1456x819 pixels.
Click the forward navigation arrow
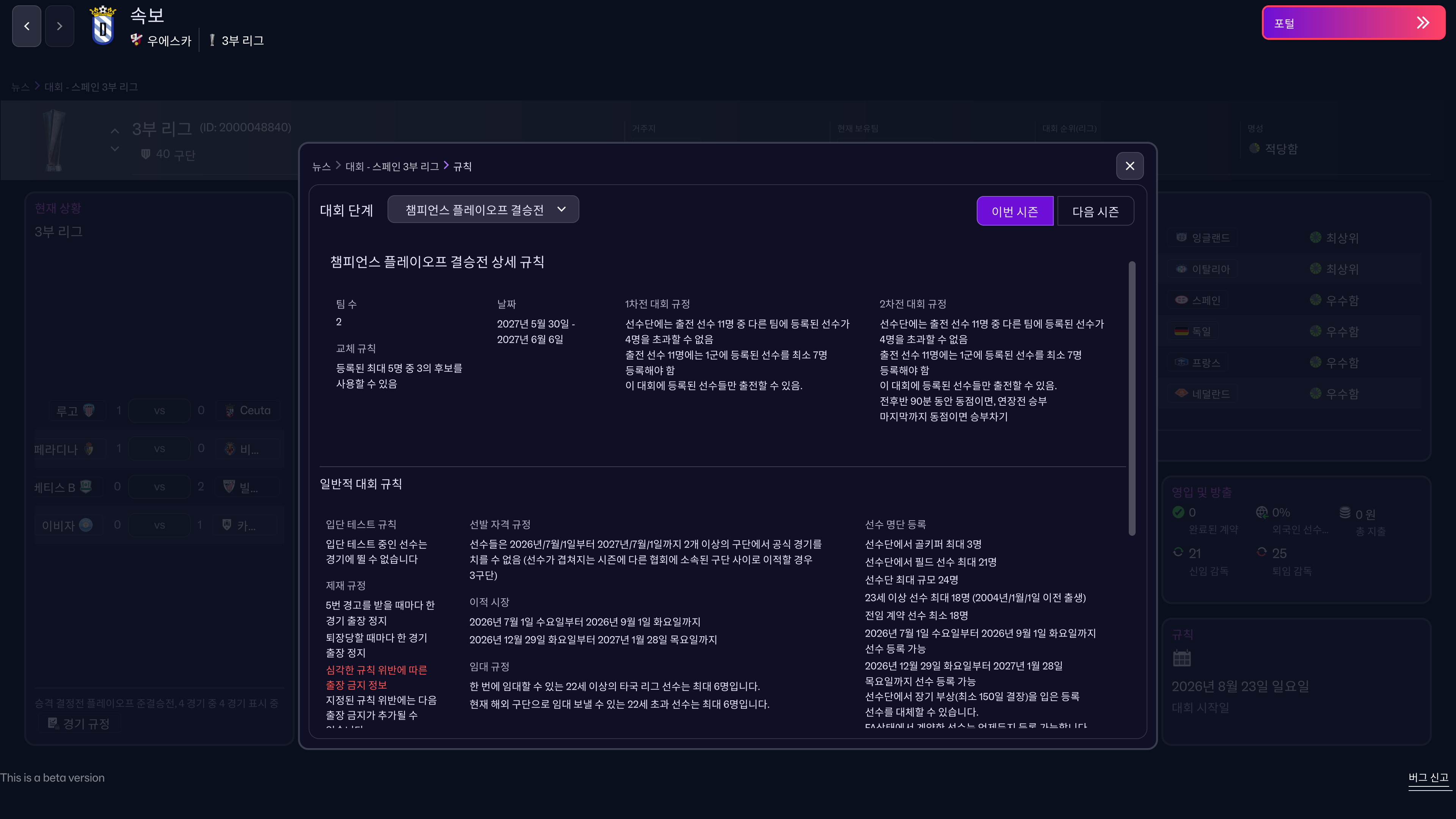[x=60, y=26]
